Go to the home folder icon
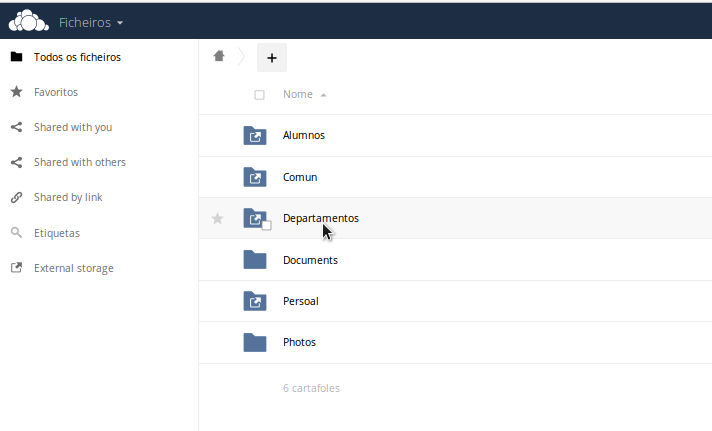This screenshot has height=431, width=712. pos(219,56)
